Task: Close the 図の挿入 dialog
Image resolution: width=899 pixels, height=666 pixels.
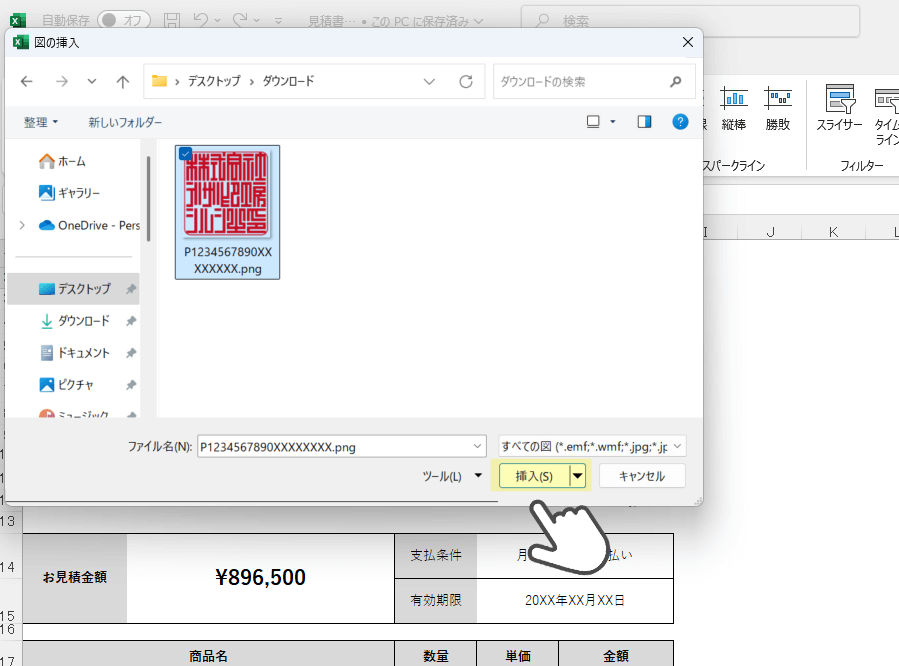Action: pos(688,42)
